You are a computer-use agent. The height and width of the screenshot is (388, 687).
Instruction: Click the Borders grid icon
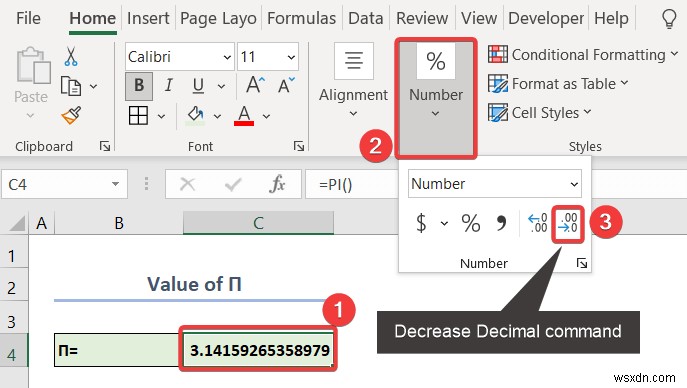coord(138,116)
